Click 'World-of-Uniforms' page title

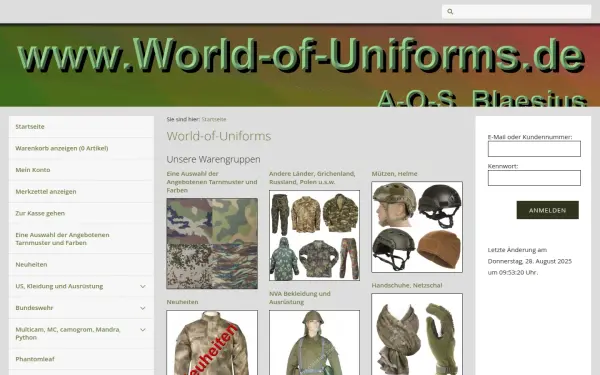coord(218,136)
